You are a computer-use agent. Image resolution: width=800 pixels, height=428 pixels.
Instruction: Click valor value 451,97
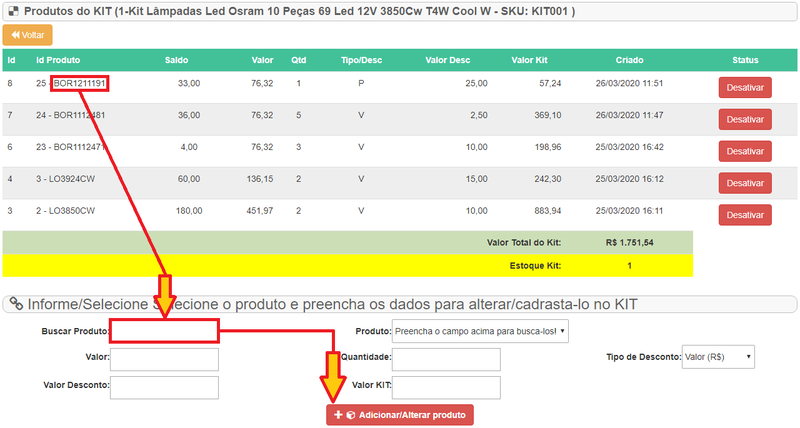(x=260, y=211)
